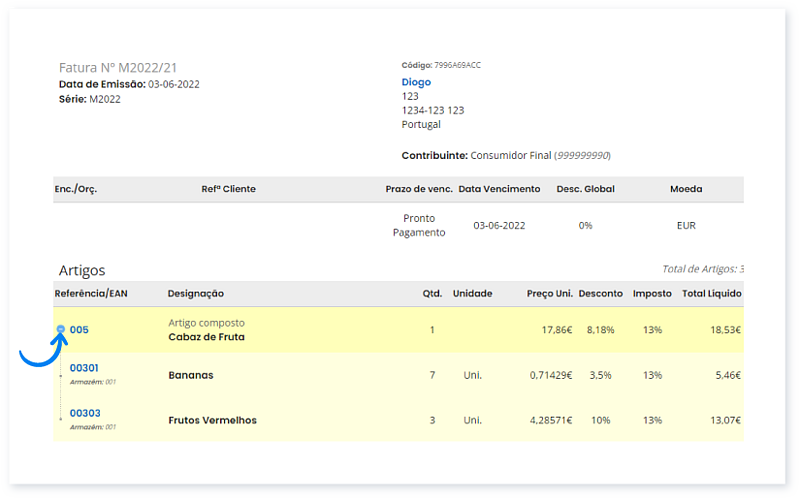Select the Bananas item name

click(x=191, y=375)
